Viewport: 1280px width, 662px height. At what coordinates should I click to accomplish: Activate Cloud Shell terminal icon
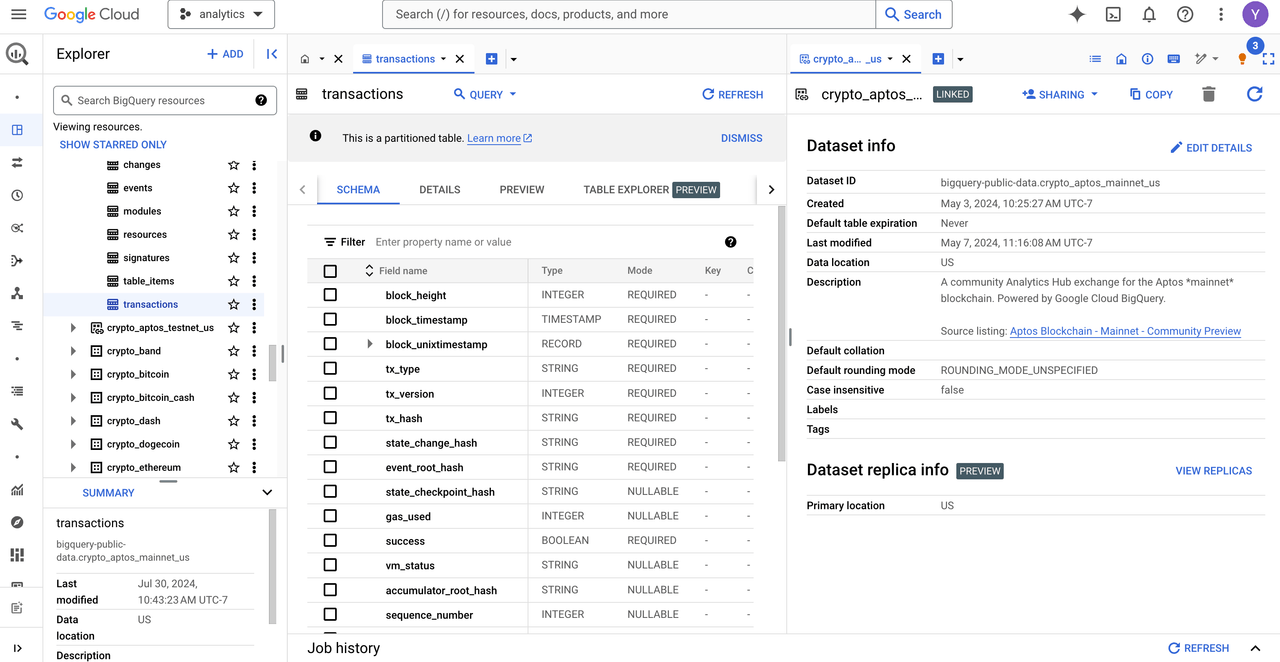tap(1113, 14)
